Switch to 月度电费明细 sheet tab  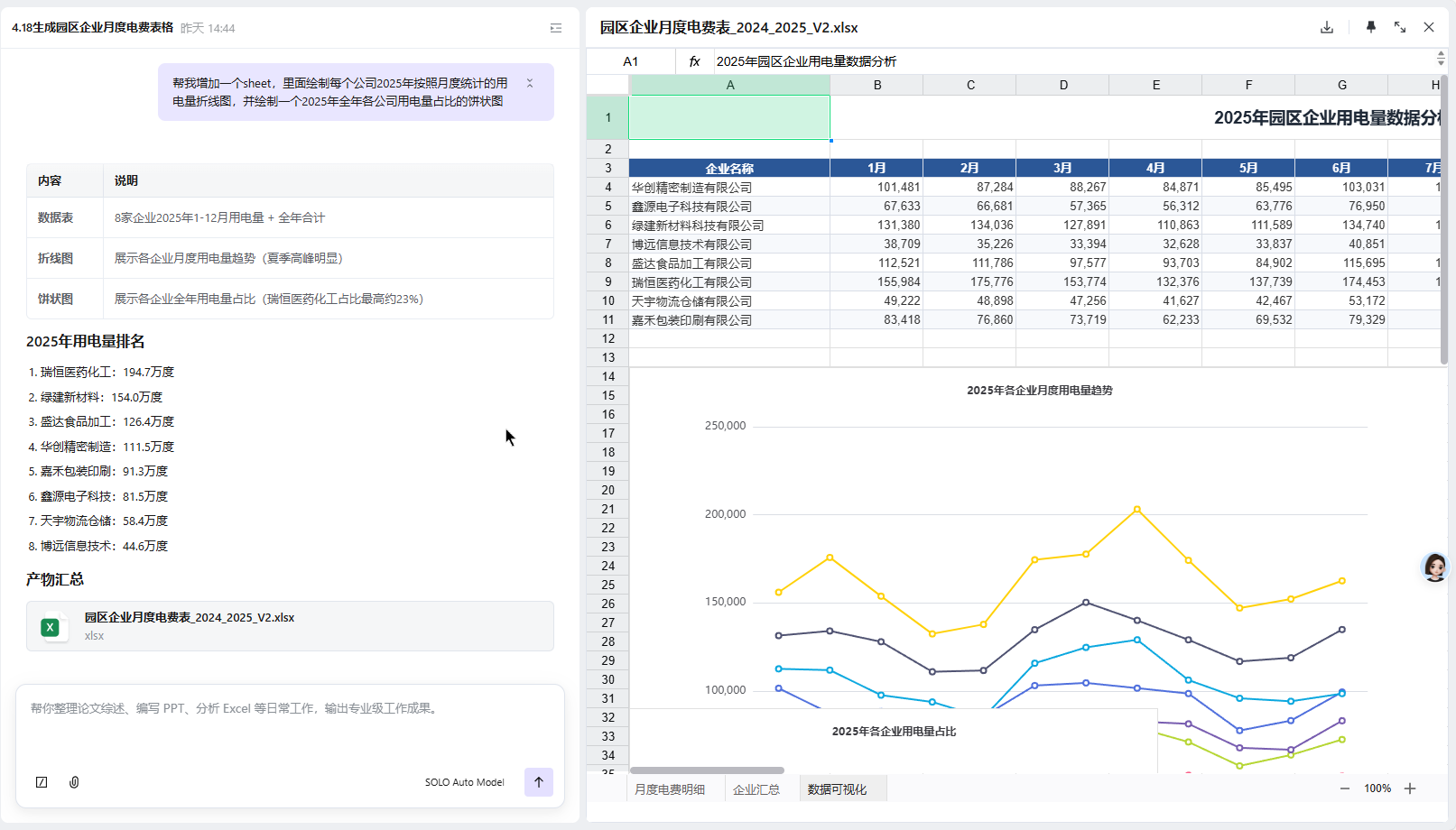coord(669,789)
